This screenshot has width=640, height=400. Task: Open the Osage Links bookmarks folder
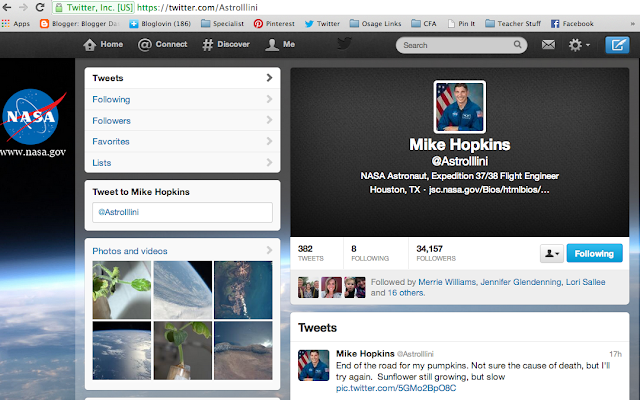[x=376, y=24]
